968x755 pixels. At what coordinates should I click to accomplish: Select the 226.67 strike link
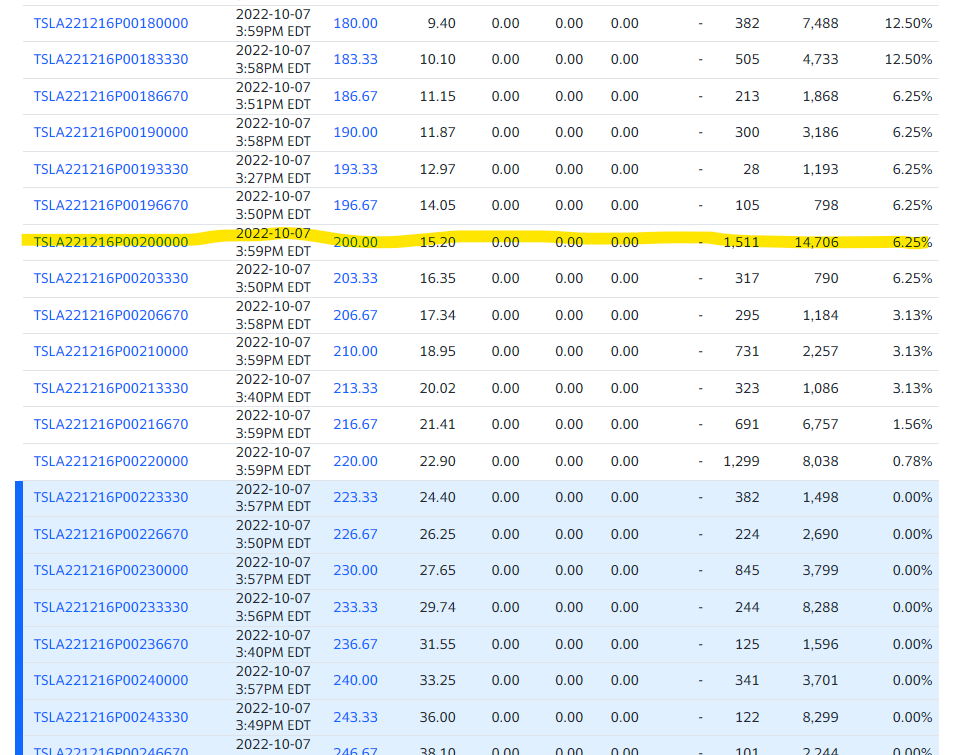click(x=356, y=534)
